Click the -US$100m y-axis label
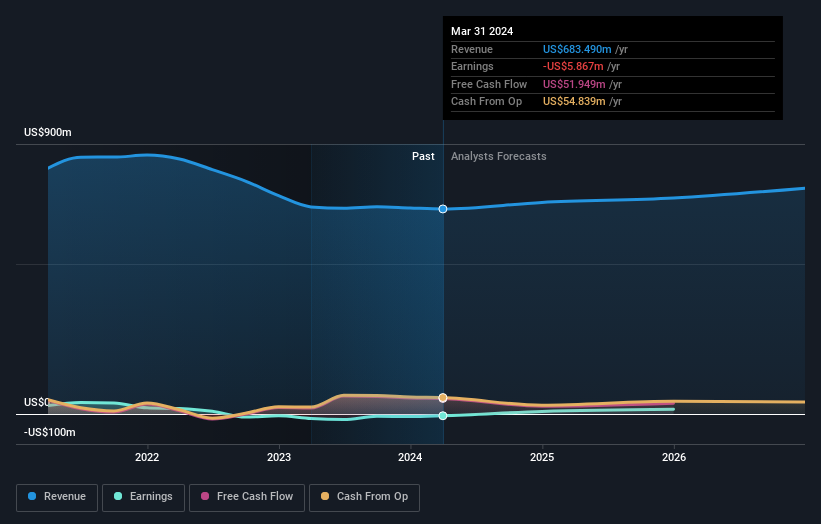821x524 pixels. tap(50, 432)
